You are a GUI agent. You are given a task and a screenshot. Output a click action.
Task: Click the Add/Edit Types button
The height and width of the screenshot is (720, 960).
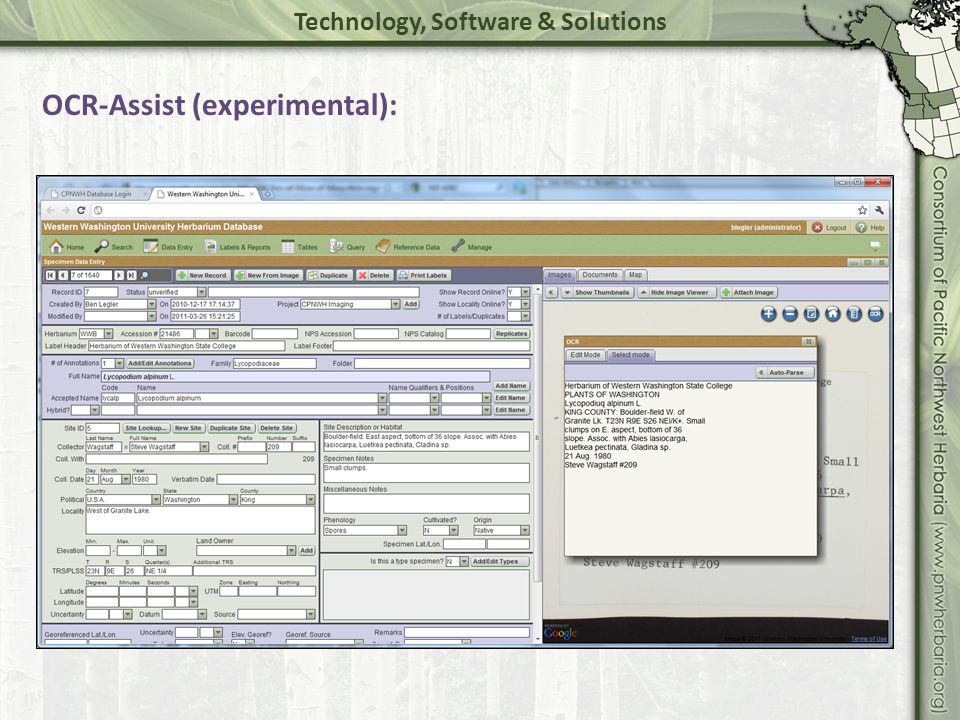[500, 561]
